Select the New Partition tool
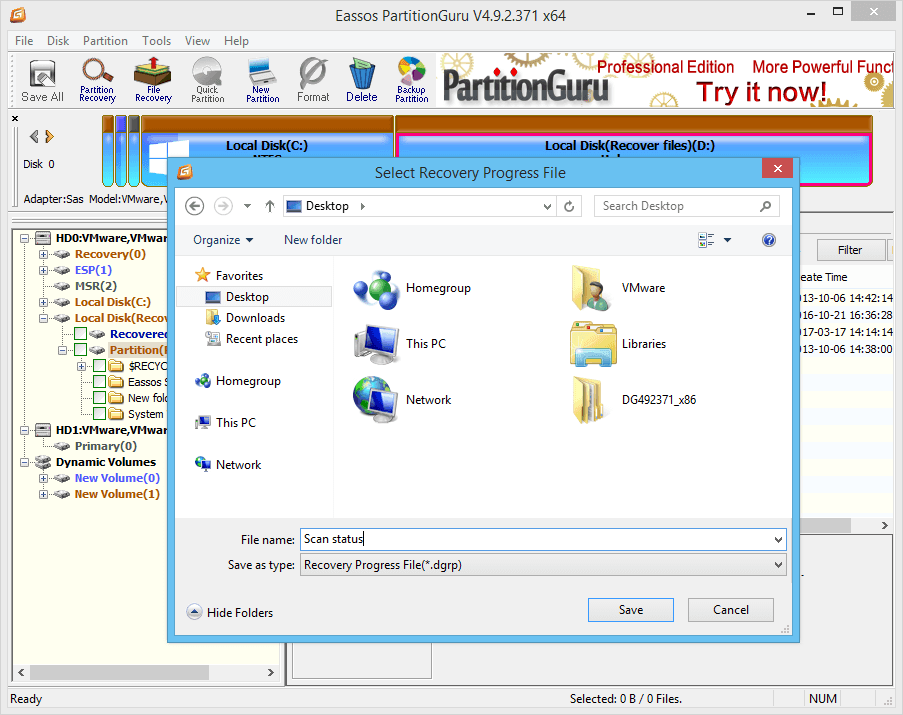903x715 pixels. coord(263,81)
